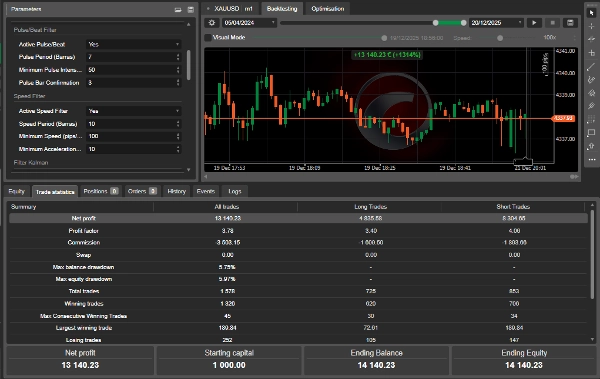This screenshot has height=379, width=600.
Task: Open Active Pulse/Beat dropdown
Action: pos(134,44)
